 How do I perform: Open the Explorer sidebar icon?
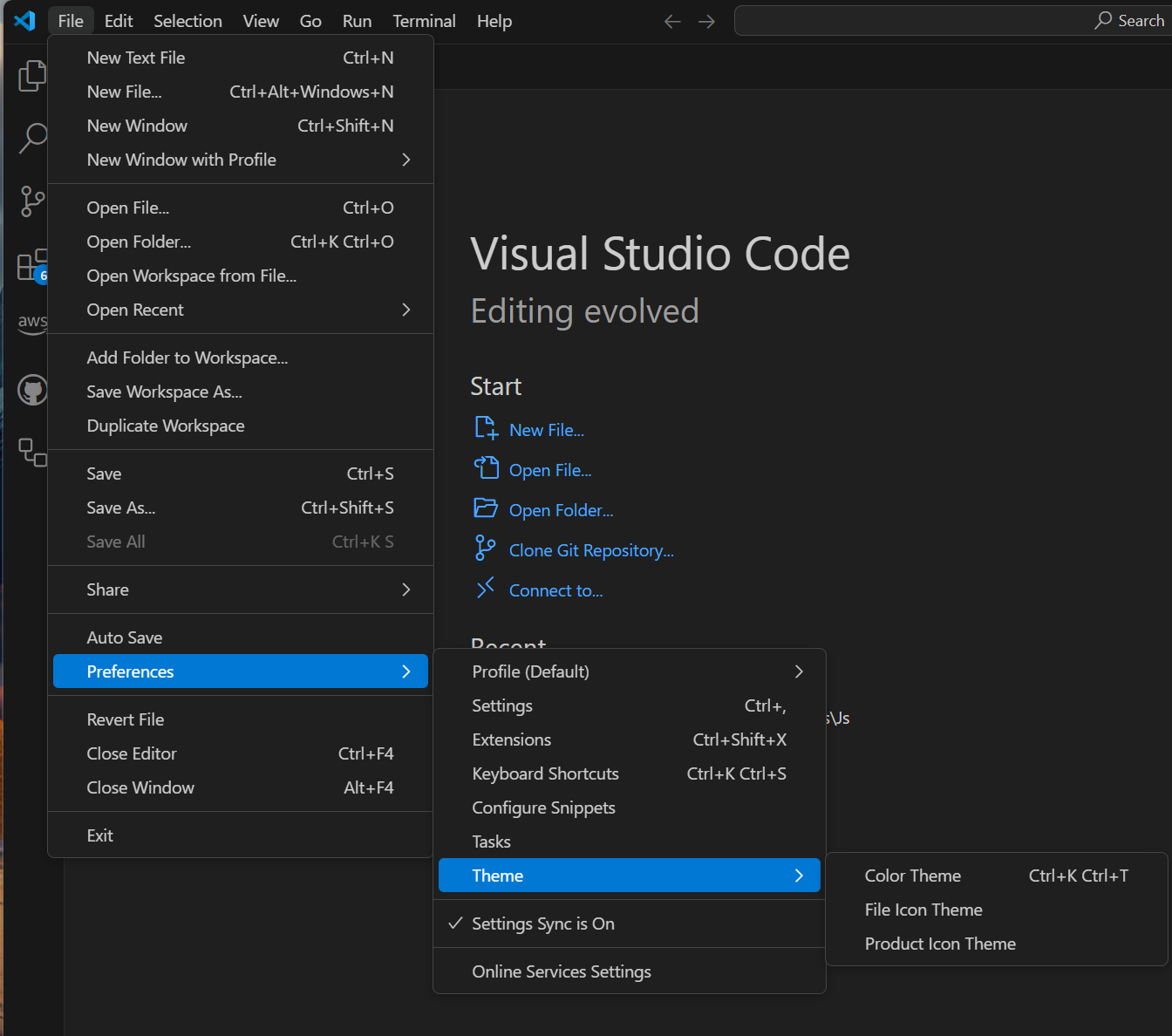(x=32, y=75)
